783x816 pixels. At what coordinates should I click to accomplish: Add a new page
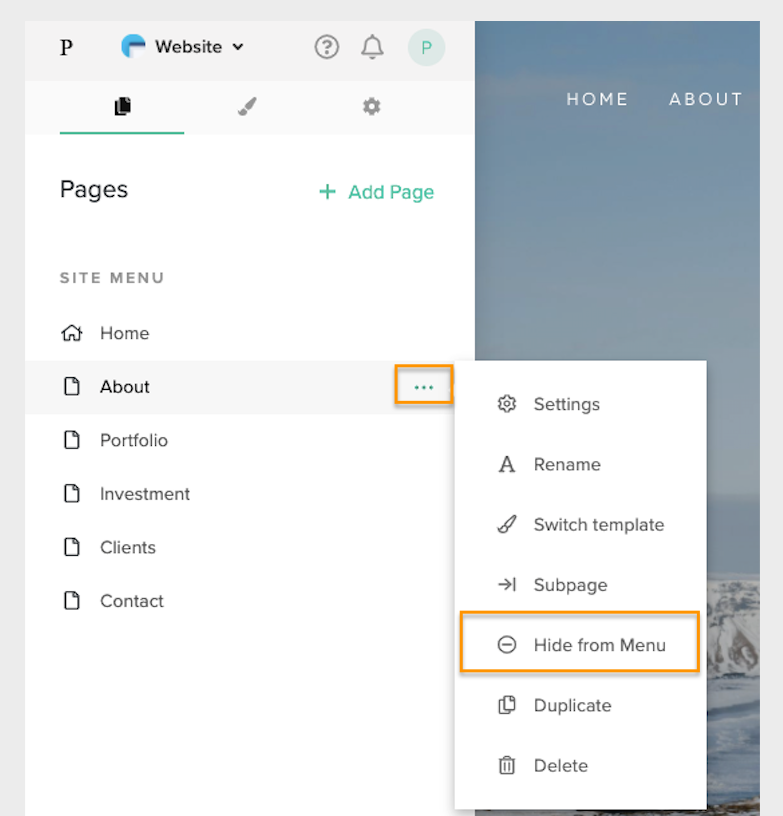[375, 192]
